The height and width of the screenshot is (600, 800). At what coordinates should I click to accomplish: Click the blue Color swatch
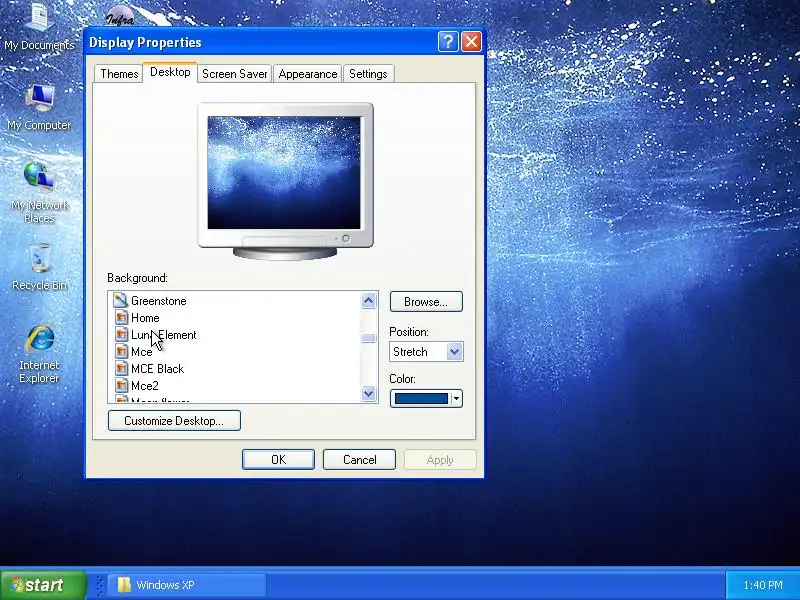point(421,398)
